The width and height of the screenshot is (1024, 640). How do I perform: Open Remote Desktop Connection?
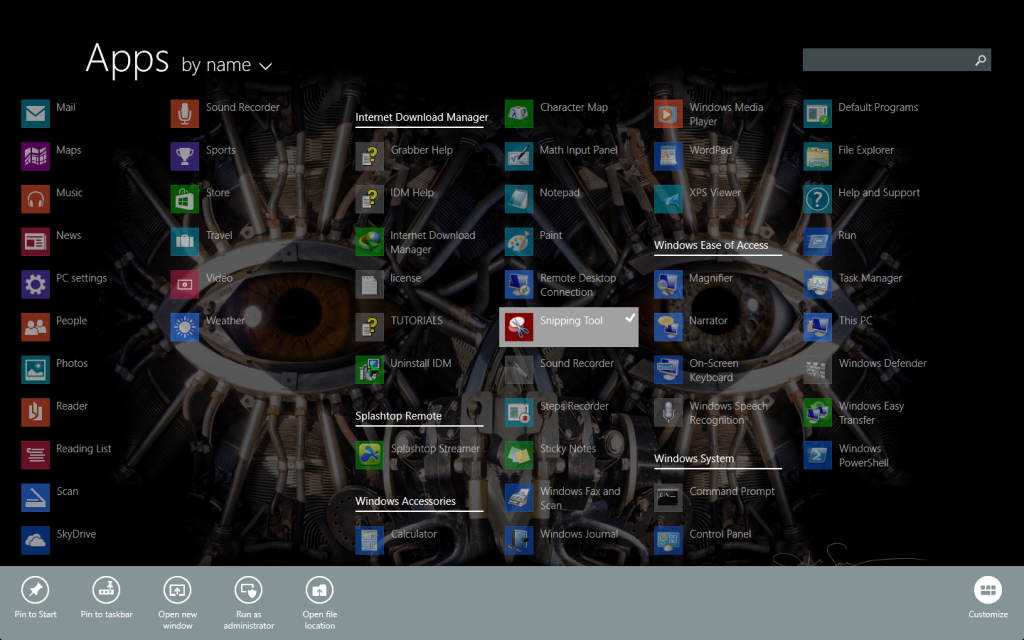519,284
